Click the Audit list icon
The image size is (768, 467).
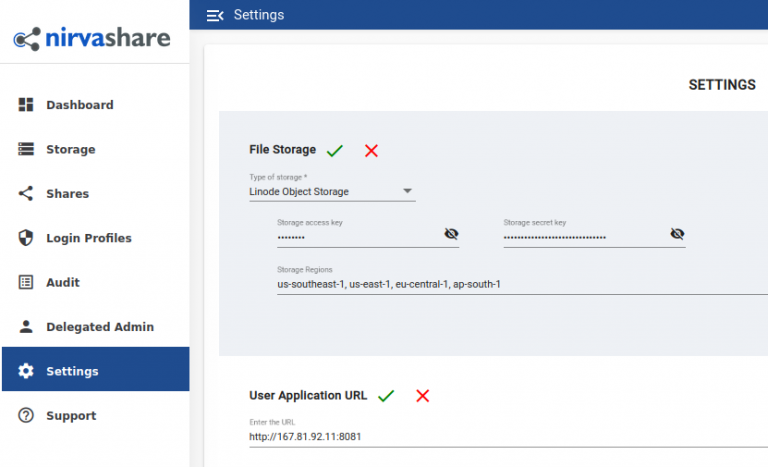point(26,282)
